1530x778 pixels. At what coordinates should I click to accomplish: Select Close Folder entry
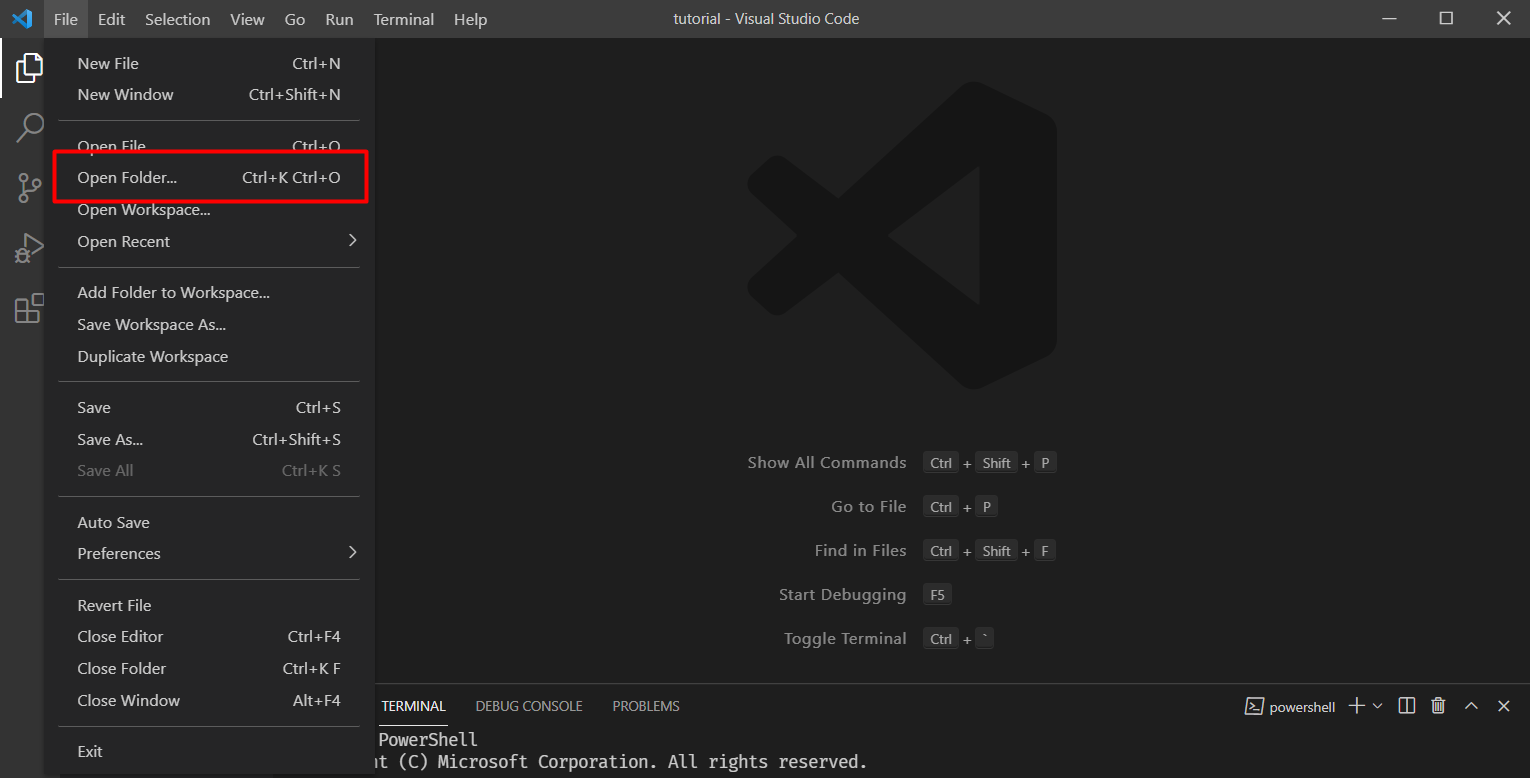pyautogui.click(x=209, y=669)
